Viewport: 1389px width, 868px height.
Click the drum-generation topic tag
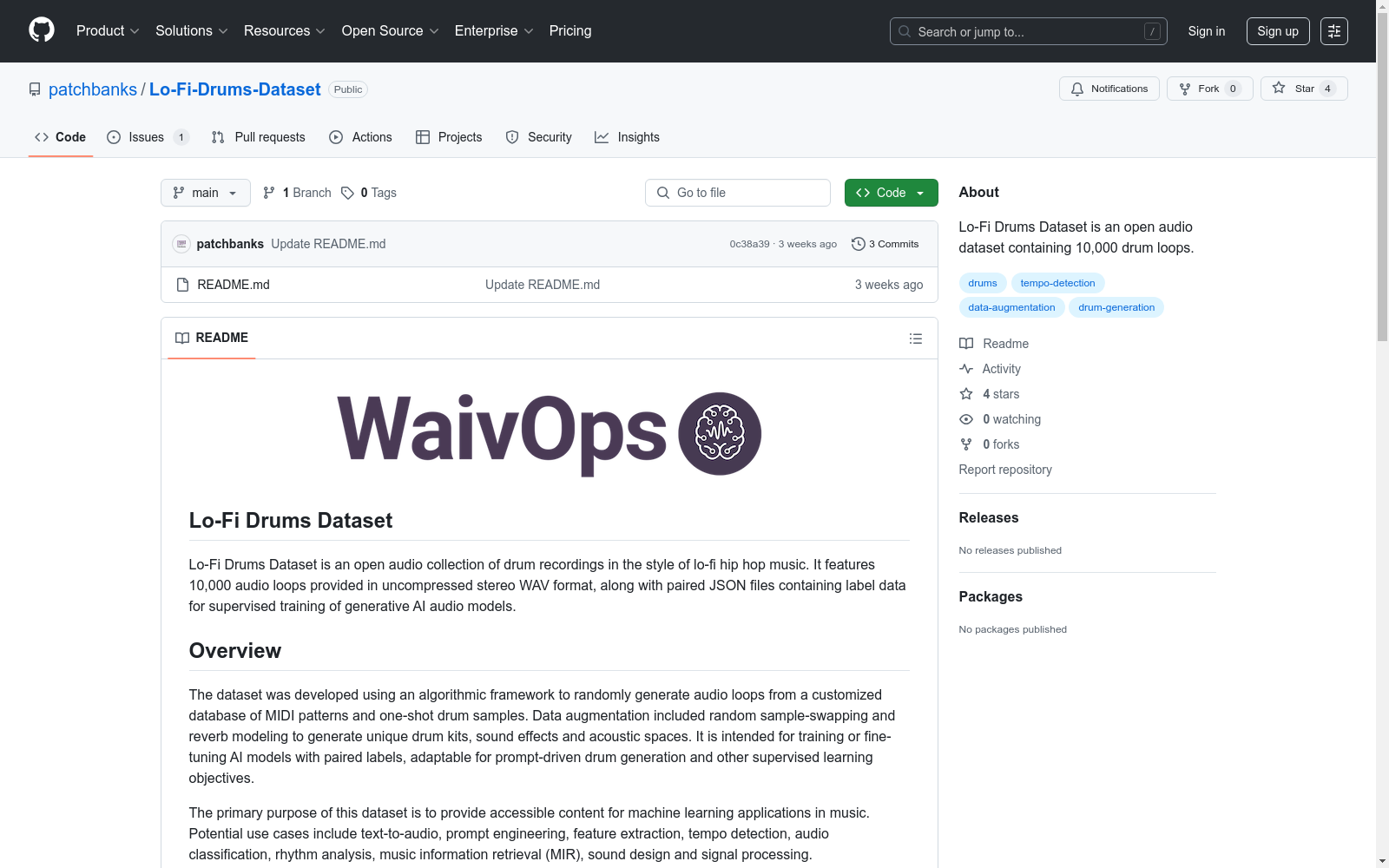click(1116, 307)
